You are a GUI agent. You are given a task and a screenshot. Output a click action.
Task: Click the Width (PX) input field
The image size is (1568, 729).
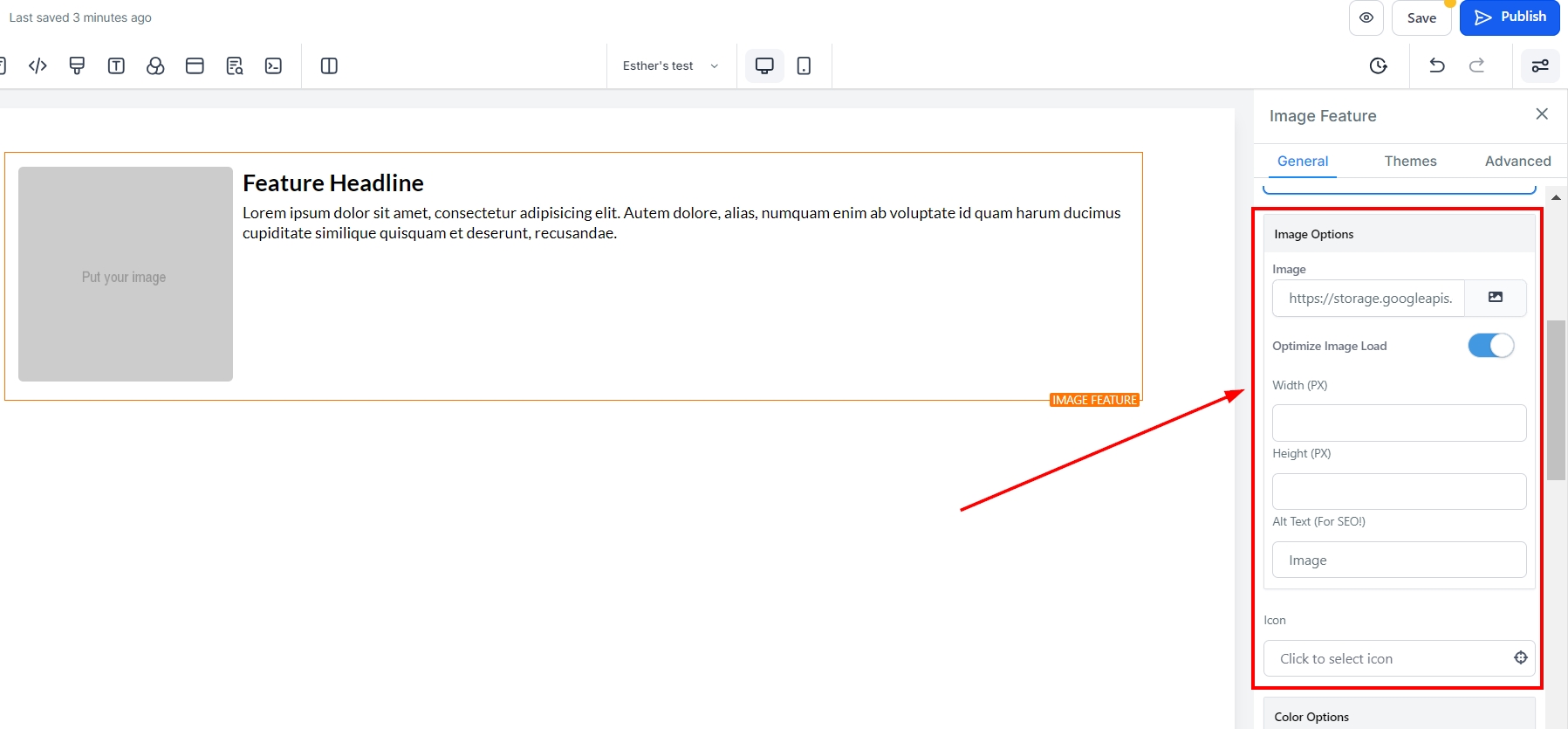point(1399,423)
